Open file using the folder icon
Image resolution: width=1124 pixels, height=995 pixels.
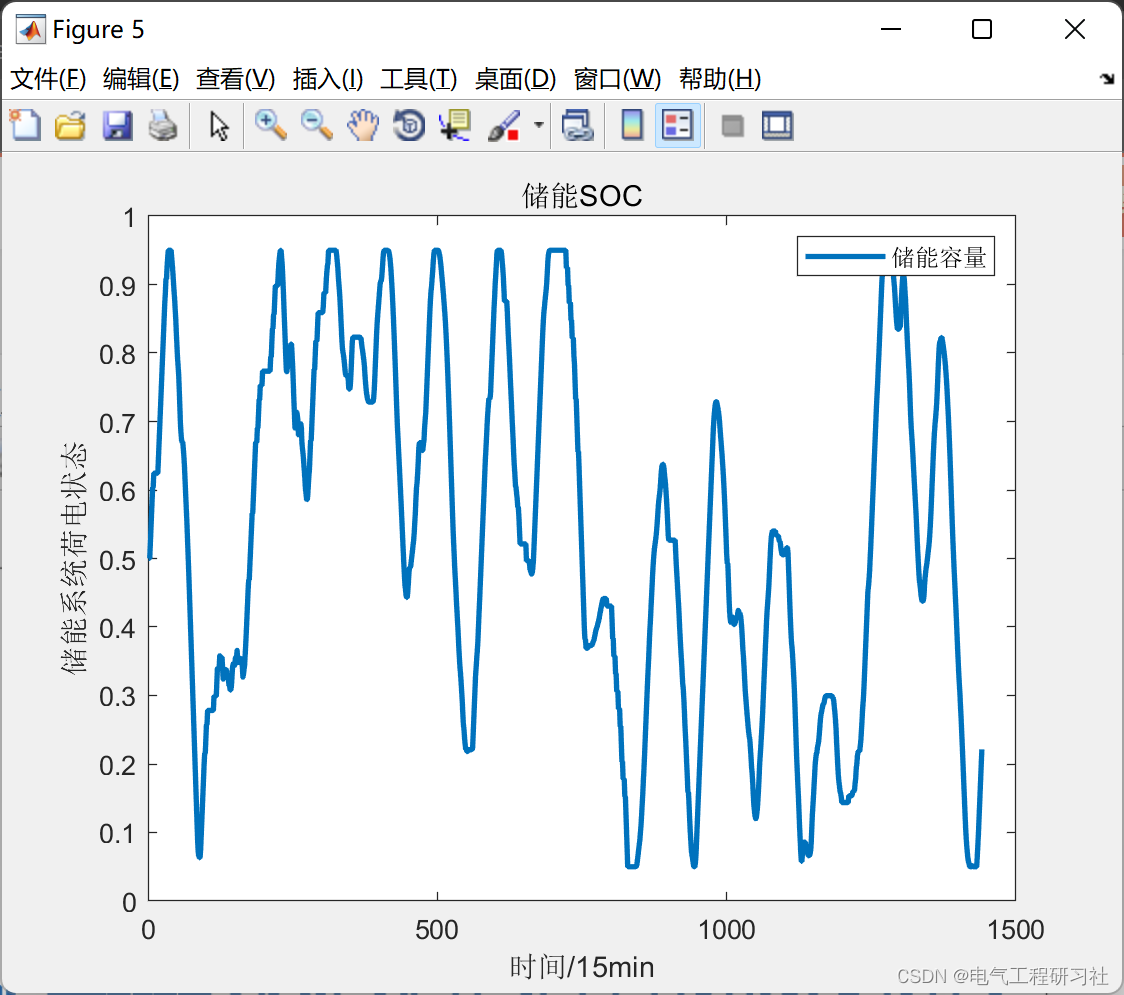coord(70,125)
